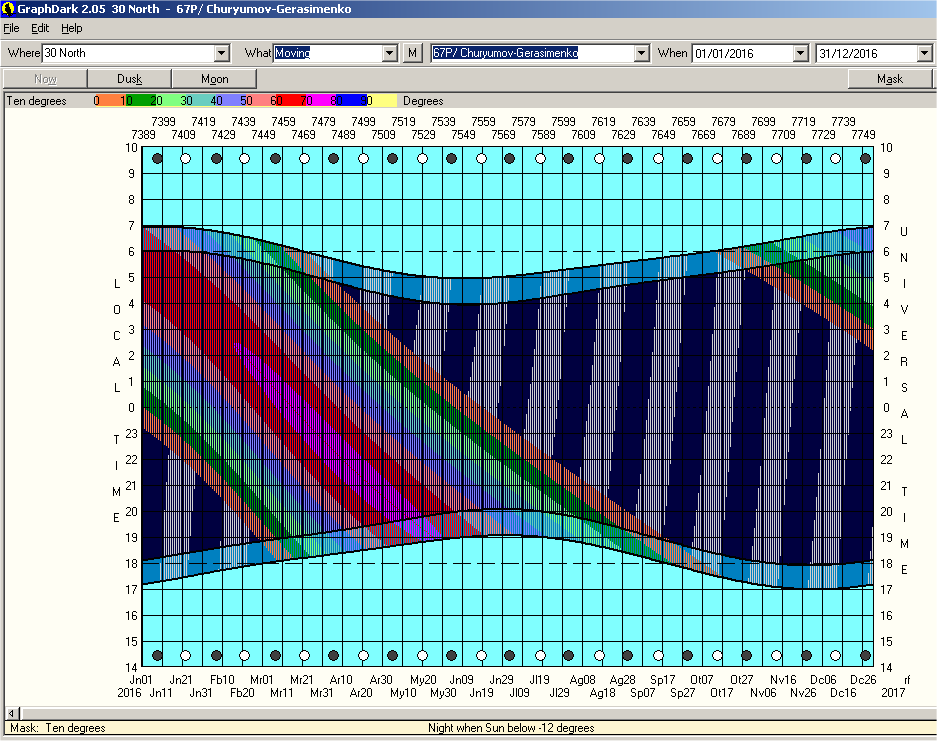Expand the What dropdown showing Moving

[x=390, y=53]
